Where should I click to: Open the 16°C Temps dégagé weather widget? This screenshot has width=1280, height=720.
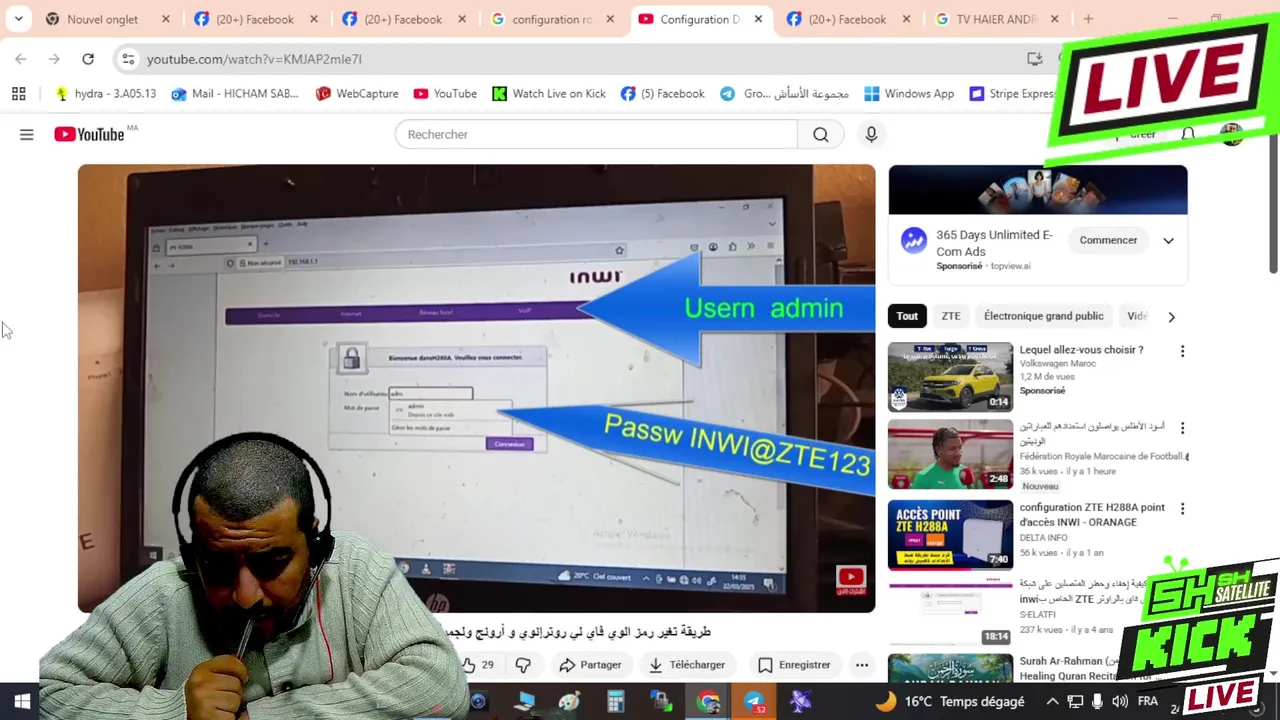pos(949,701)
